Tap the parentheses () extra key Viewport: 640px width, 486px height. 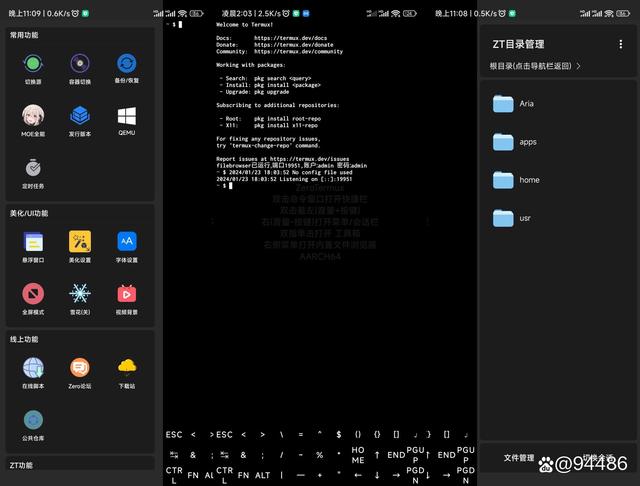click(358, 435)
